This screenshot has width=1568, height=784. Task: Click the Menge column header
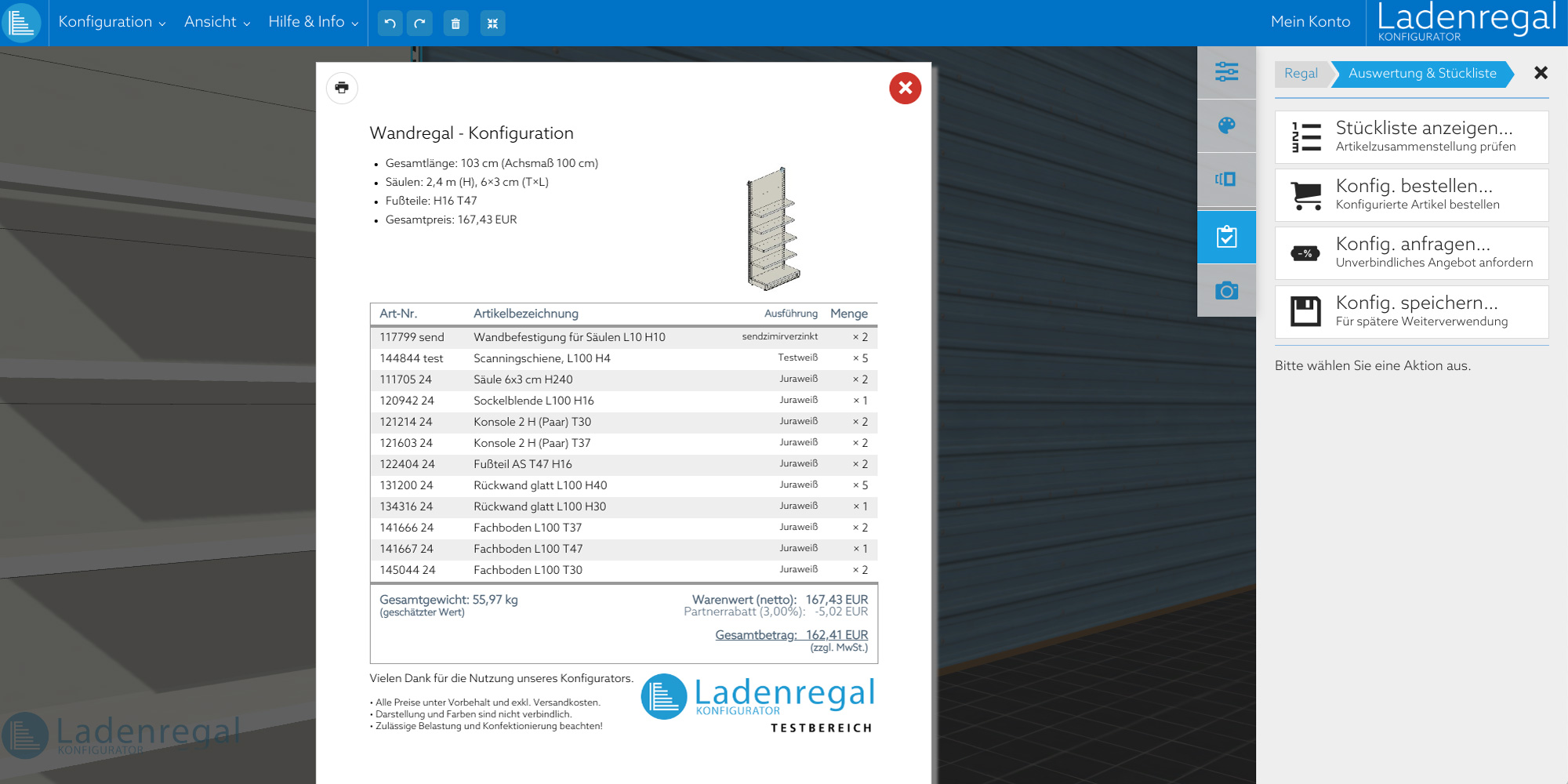[849, 314]
